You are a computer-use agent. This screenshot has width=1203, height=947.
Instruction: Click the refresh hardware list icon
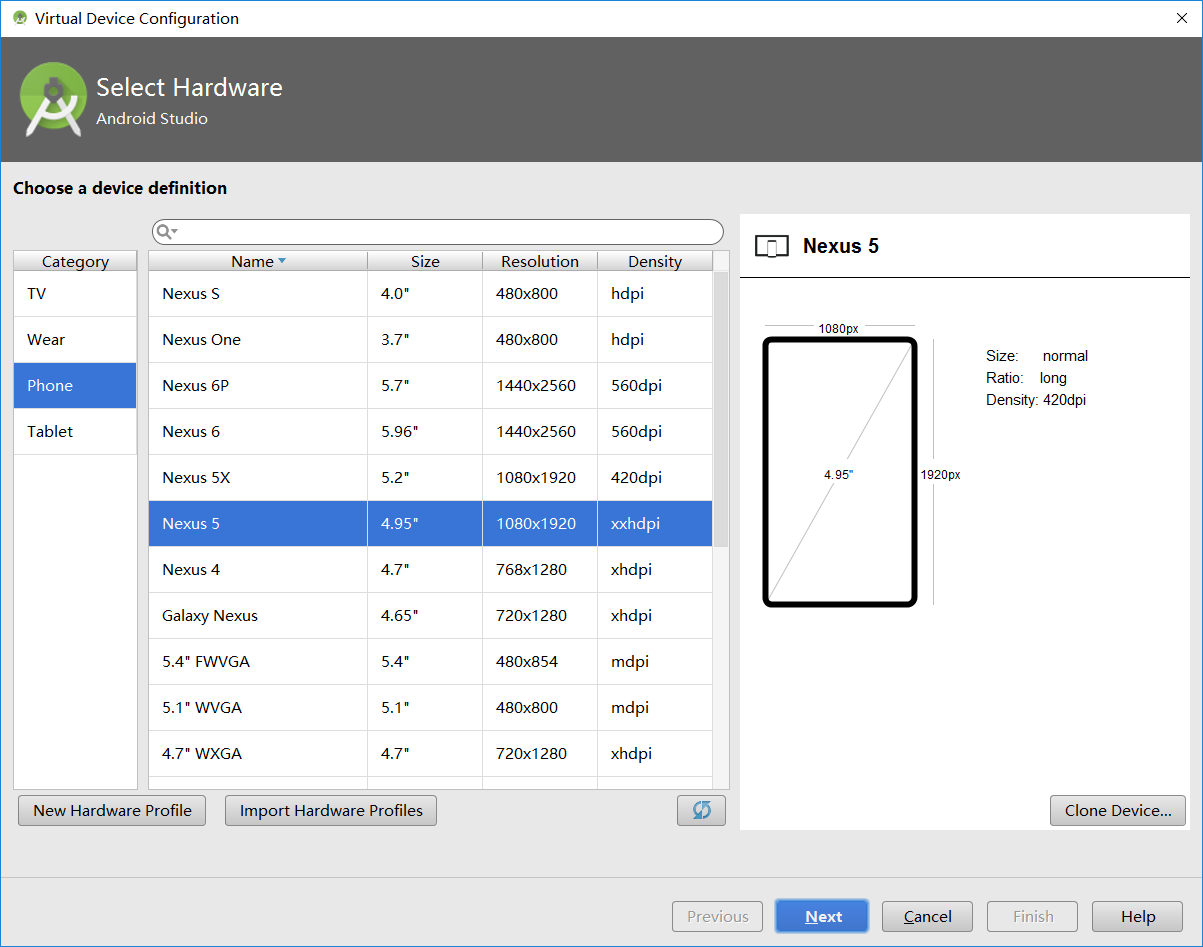(x=701, y=810)
